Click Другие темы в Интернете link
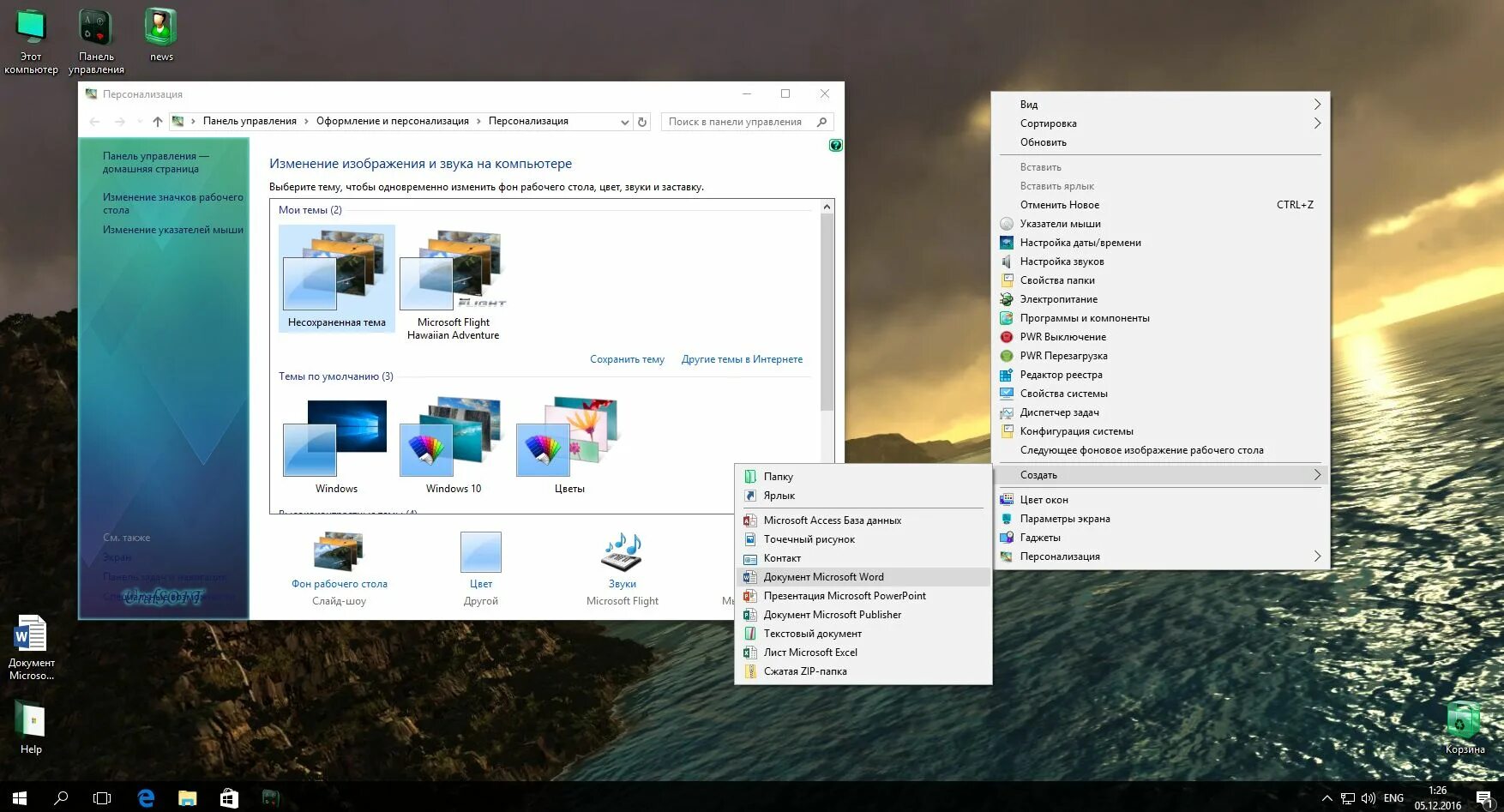The image size is (1504, 812). [742, 359]
